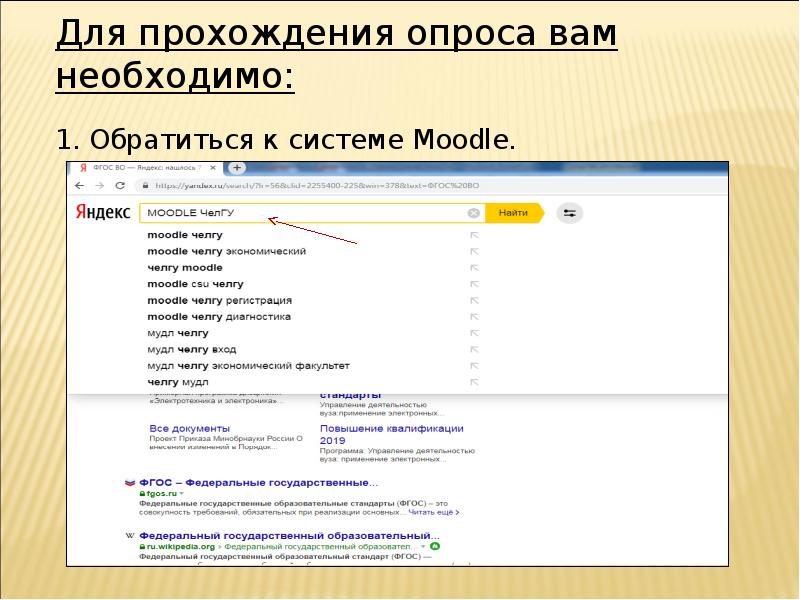This screenshot has width=800, height=600.
Task: Click fill-arrow icon beside 'мудл челгу вход'
Action: point(474,350)
